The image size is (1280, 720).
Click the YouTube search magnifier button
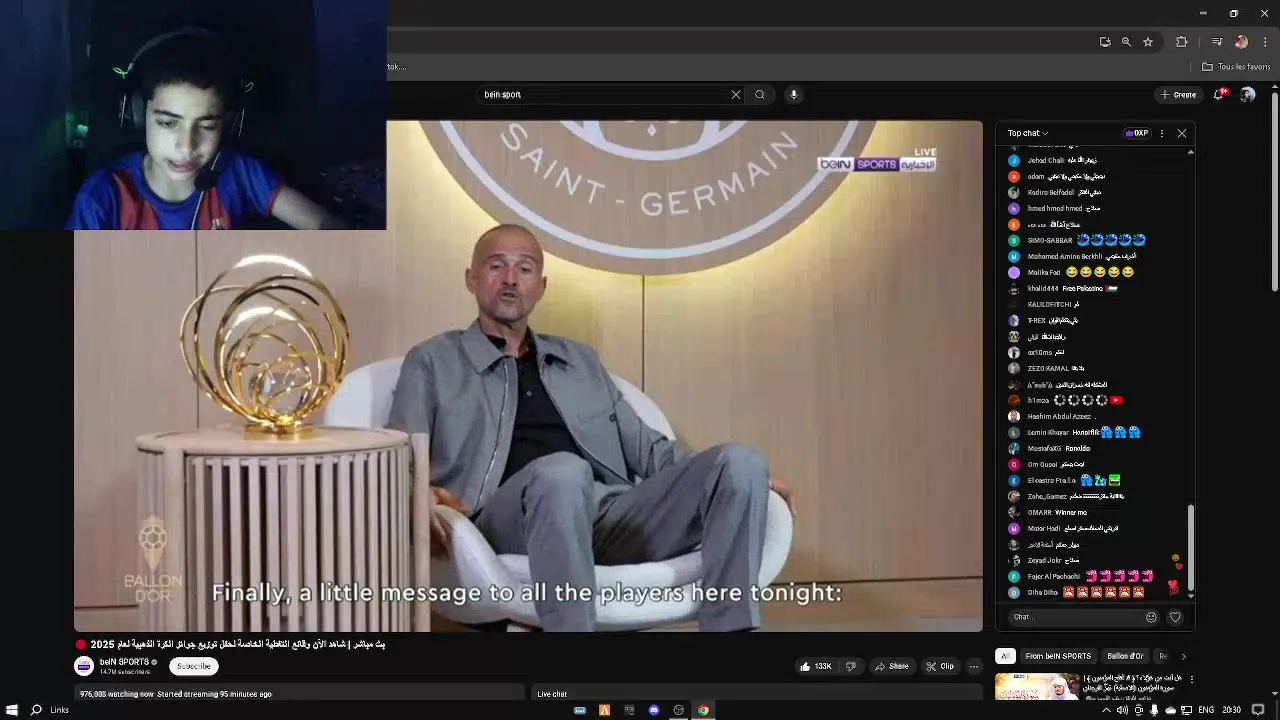(x=760, y=95)
